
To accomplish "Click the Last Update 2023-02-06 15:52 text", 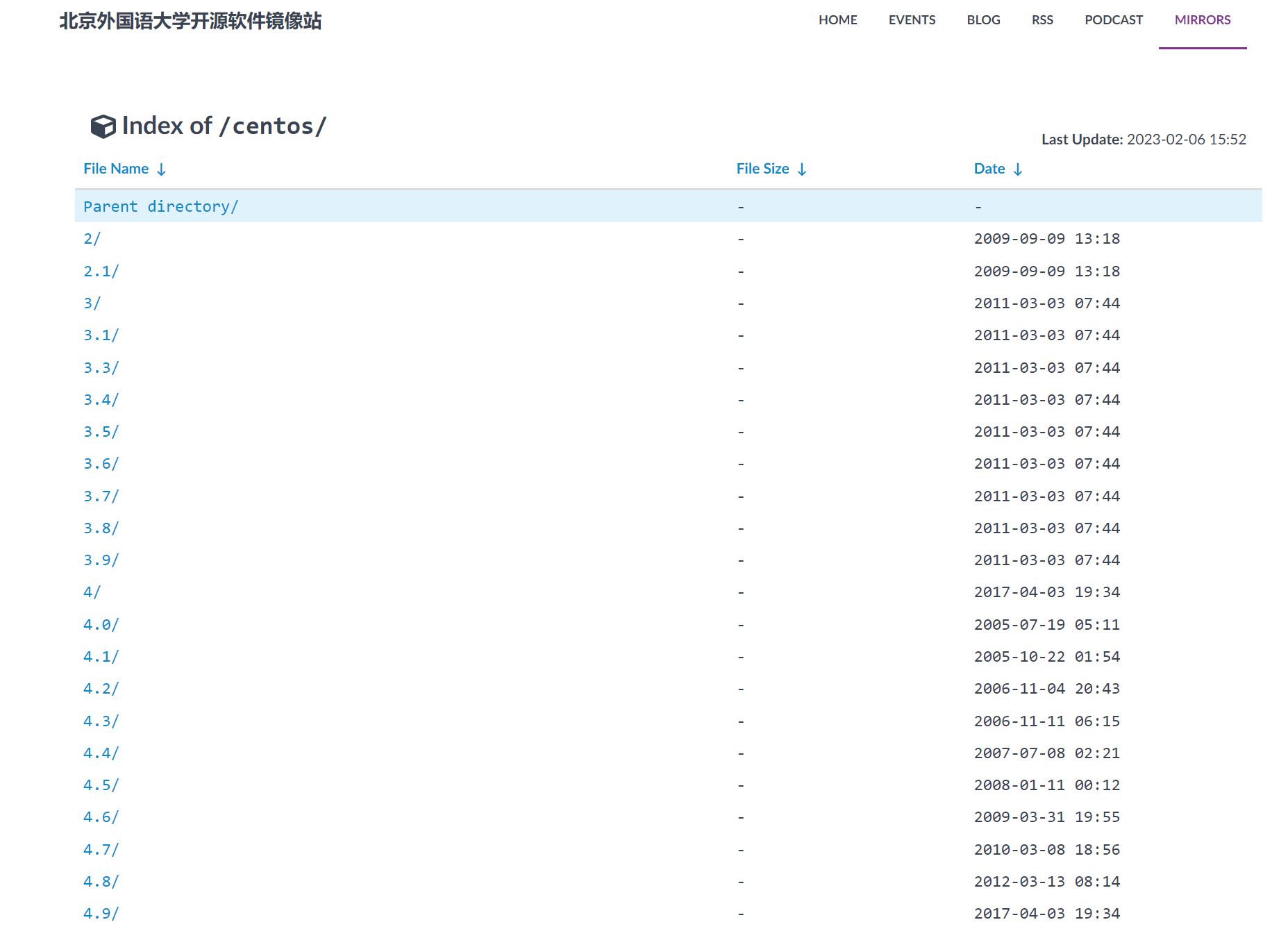I will point(1144,140).
